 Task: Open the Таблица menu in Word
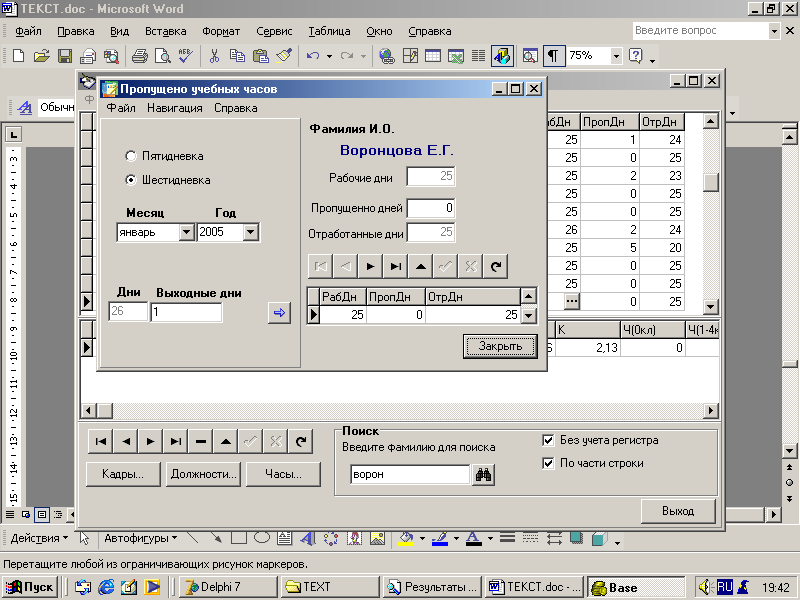click(329, 32)
